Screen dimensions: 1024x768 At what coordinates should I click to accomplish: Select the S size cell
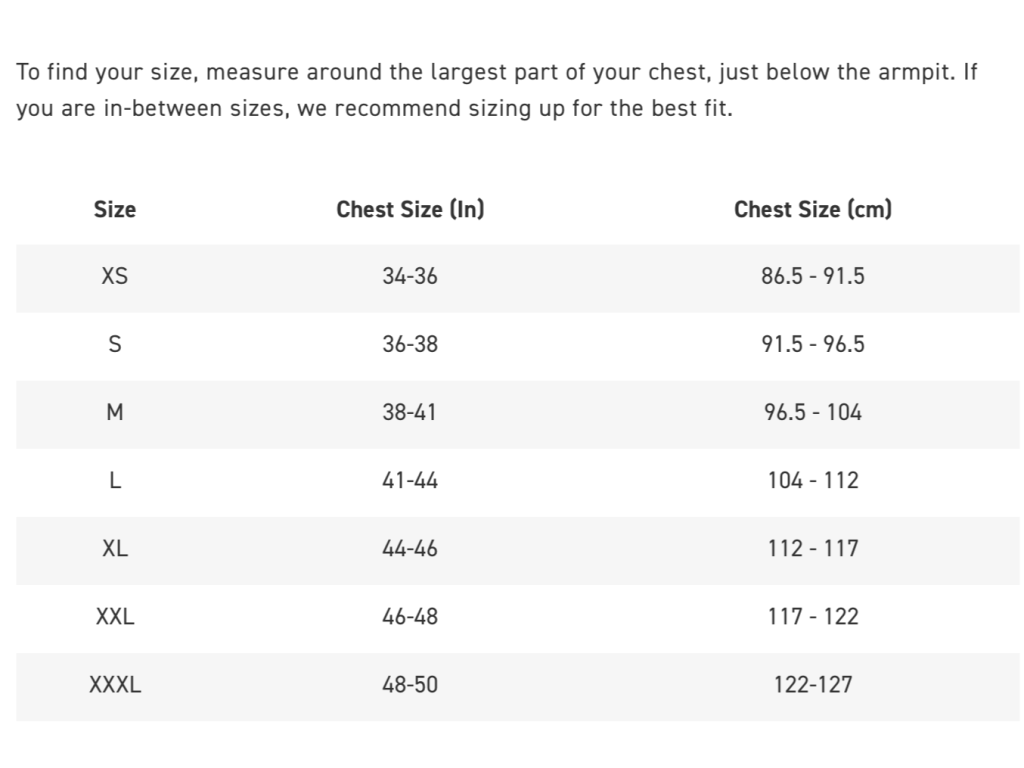coord(115,344)
